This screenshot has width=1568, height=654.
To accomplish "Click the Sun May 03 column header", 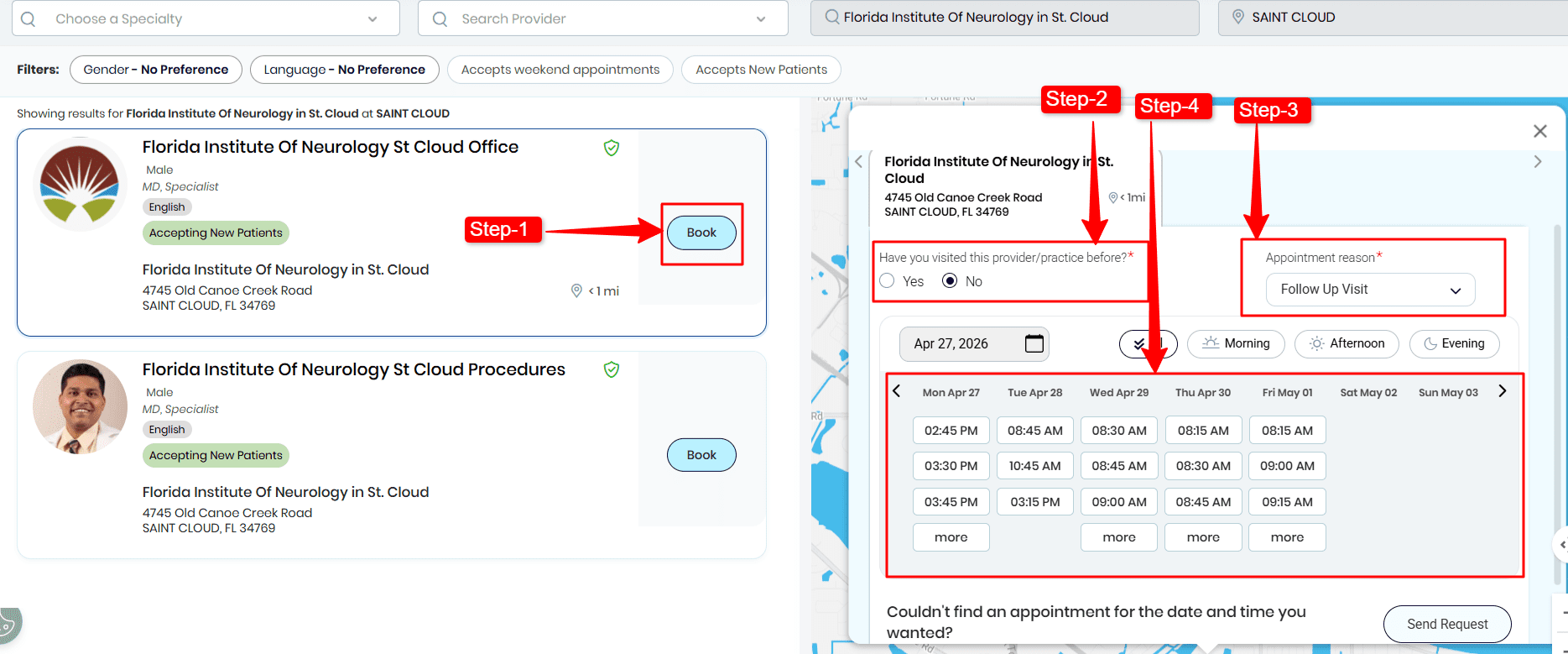I will click(1448, 392).
